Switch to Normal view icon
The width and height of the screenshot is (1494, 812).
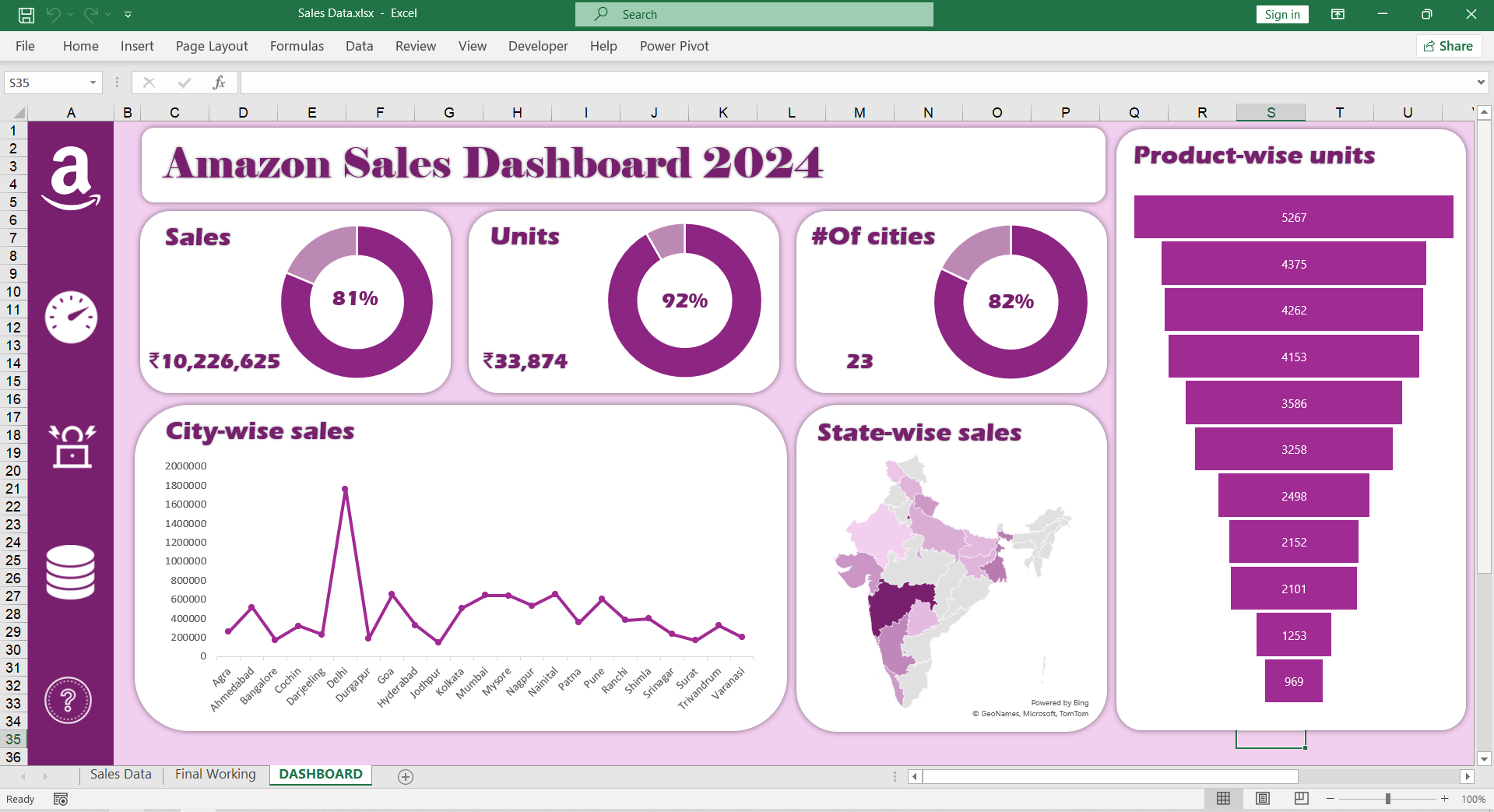pyautogui.click(x=1223, y=799)
